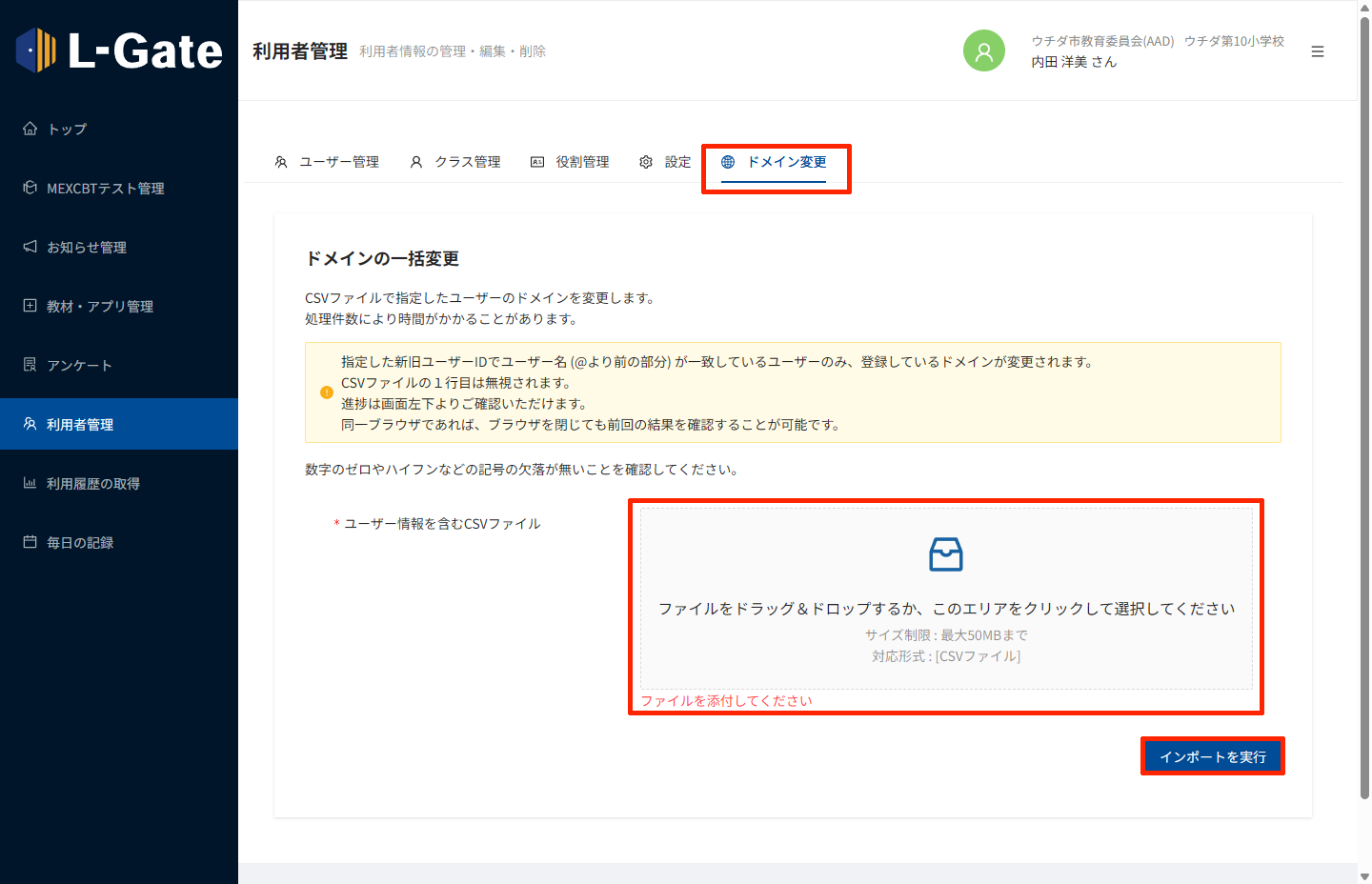1372x884 pixels.
Task: Go to トップ in sidebar
Action: (x=67, y=130)
